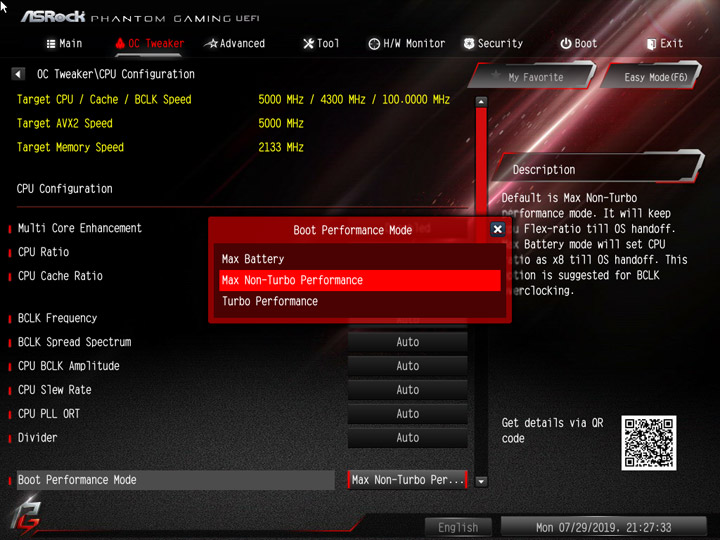Click the scrollbar down arrow
This screenshot has height=540, width=720.
pos(481,482)
